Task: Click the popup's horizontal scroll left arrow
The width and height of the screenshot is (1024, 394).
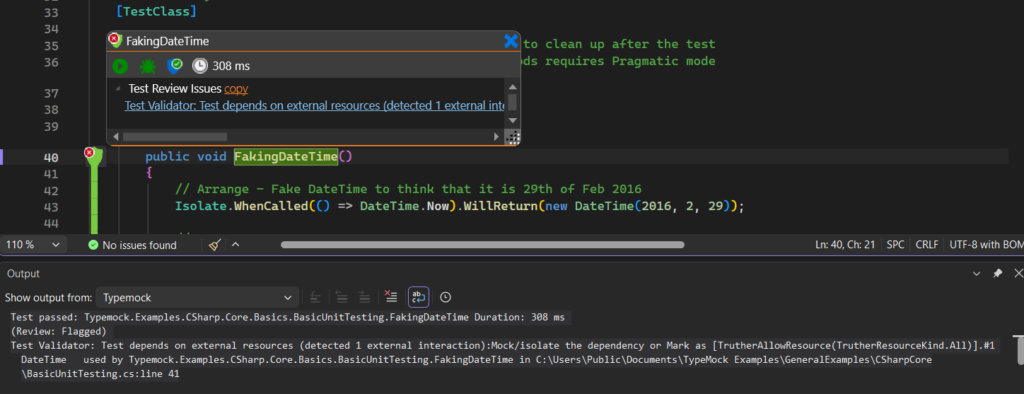Action: (116, 137)
